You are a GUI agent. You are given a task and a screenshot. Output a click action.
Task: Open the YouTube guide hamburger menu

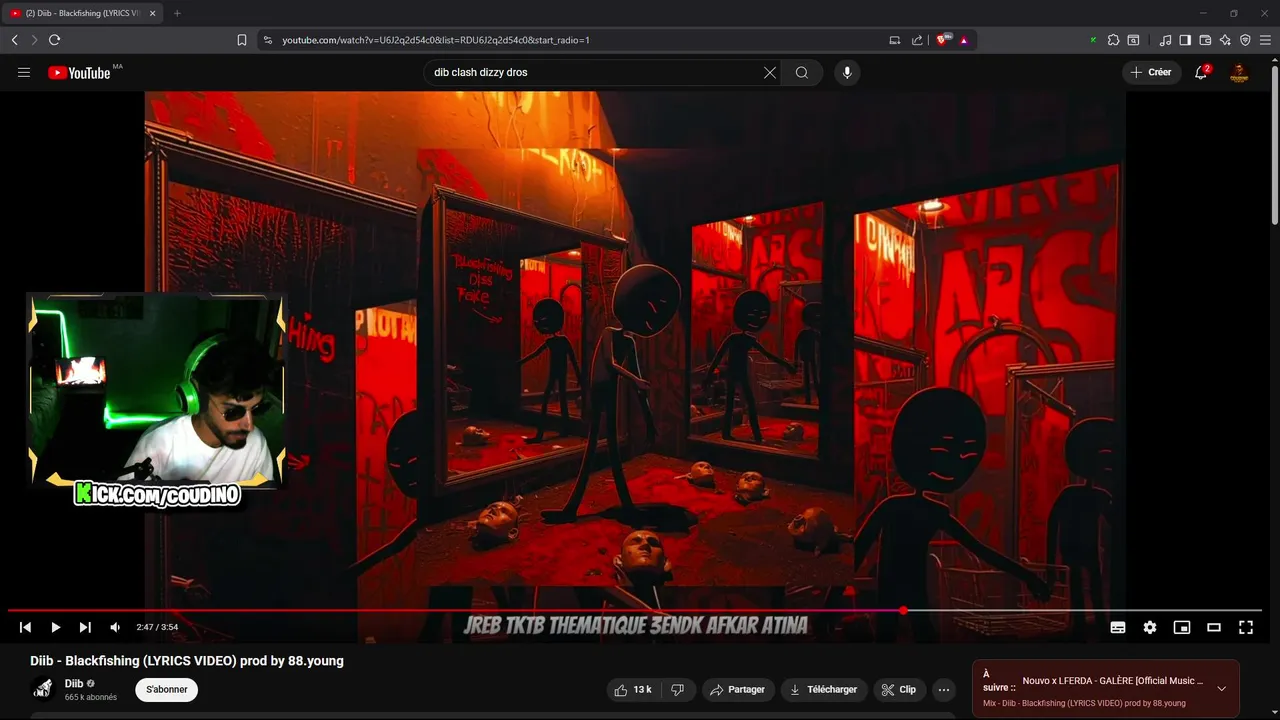[x=24, y=72]
